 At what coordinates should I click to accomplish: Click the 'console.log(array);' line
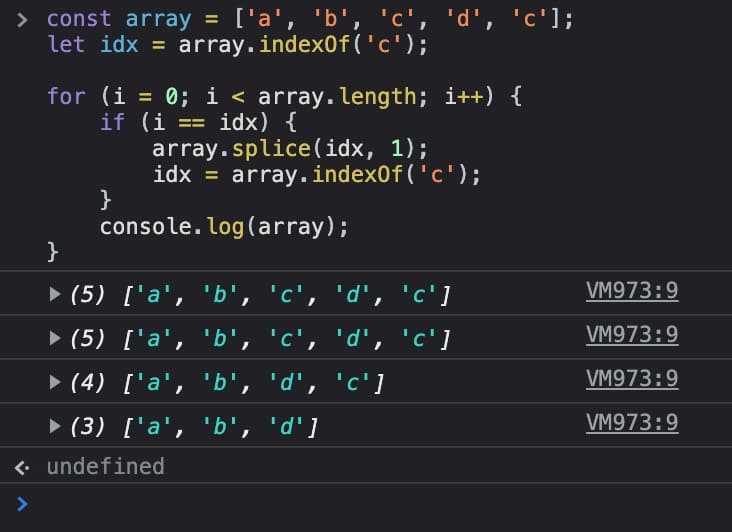click(x=224, y=227)
